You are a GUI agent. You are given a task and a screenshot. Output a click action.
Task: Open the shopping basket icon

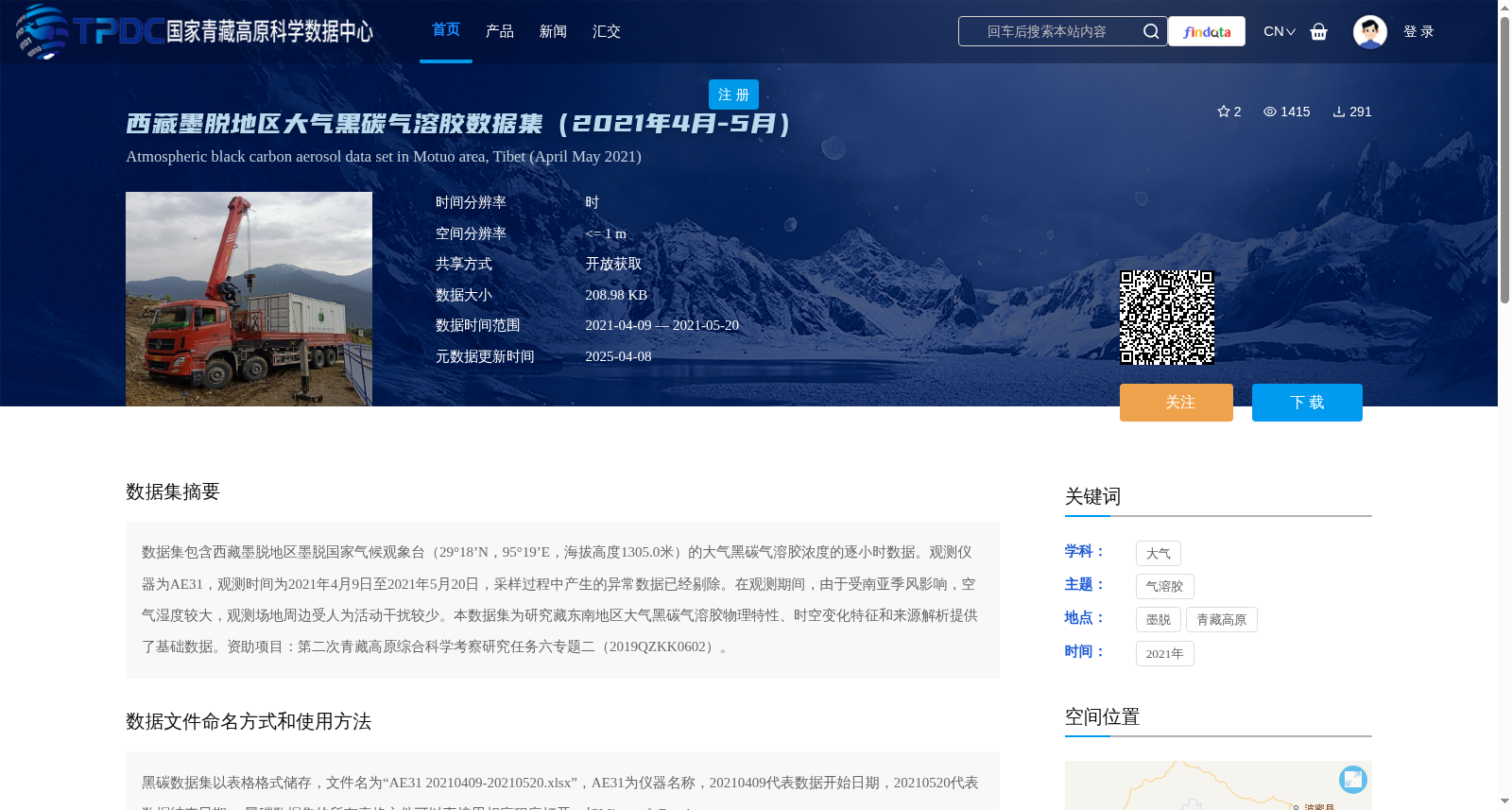point(1319,31)
